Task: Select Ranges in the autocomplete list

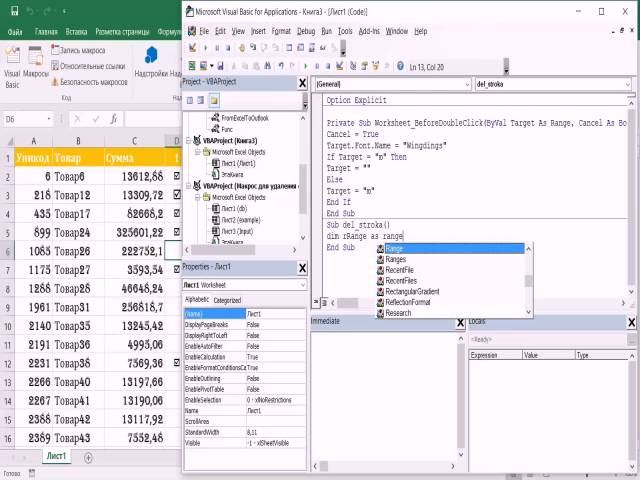Action: (396, 259)
